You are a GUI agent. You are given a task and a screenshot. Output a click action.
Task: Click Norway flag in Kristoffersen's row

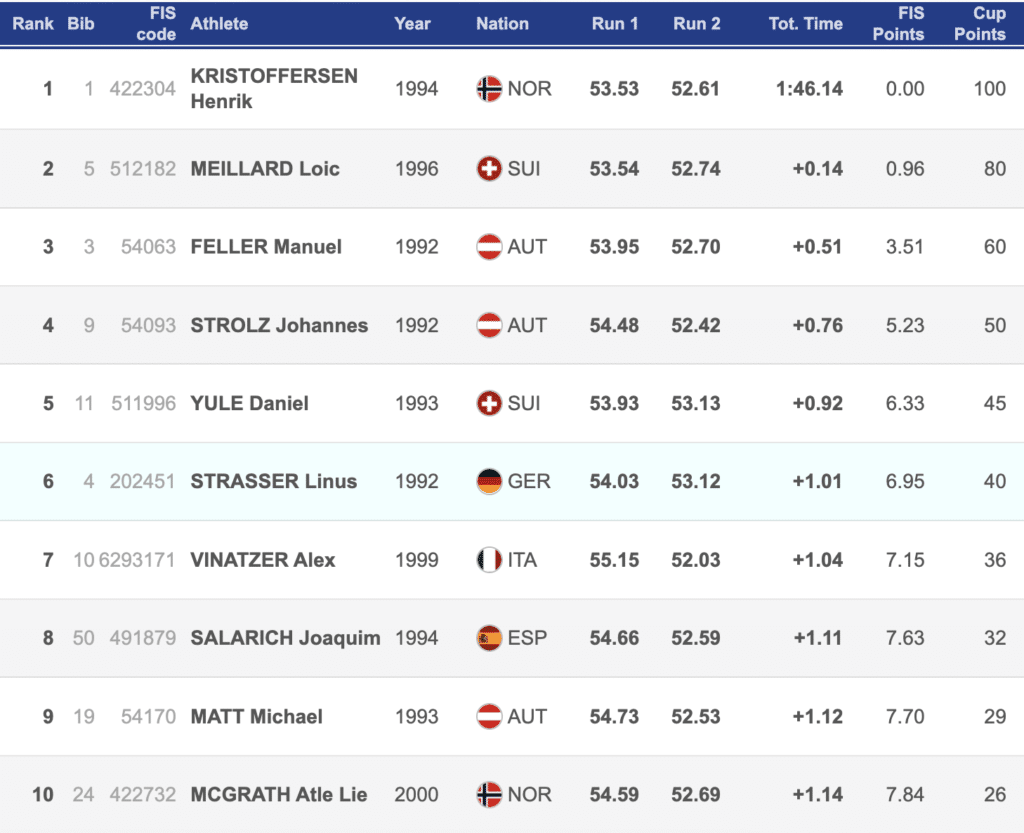[489, 89]
